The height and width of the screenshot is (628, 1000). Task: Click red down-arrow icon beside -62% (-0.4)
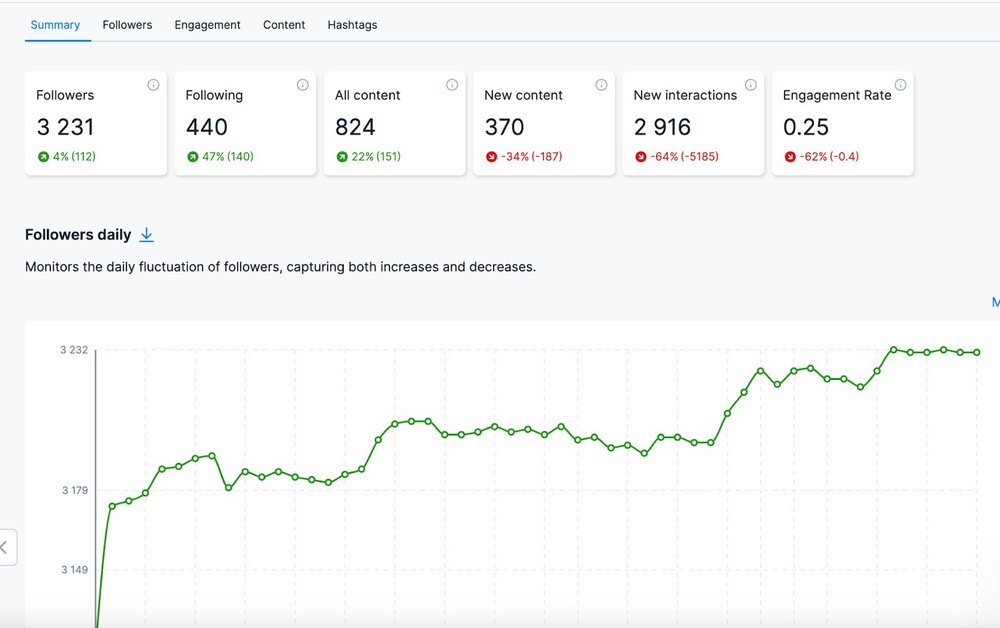pyautogui.click(x=790, y=157)
